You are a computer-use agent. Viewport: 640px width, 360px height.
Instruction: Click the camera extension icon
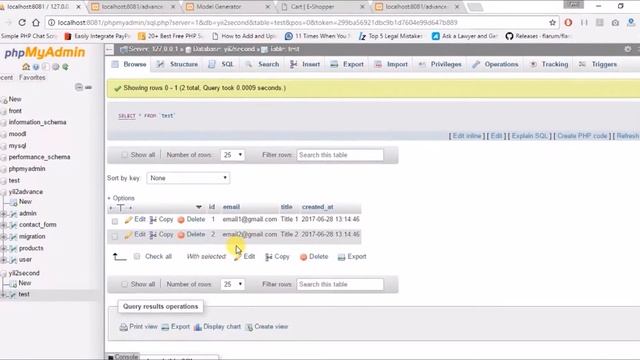615,22
